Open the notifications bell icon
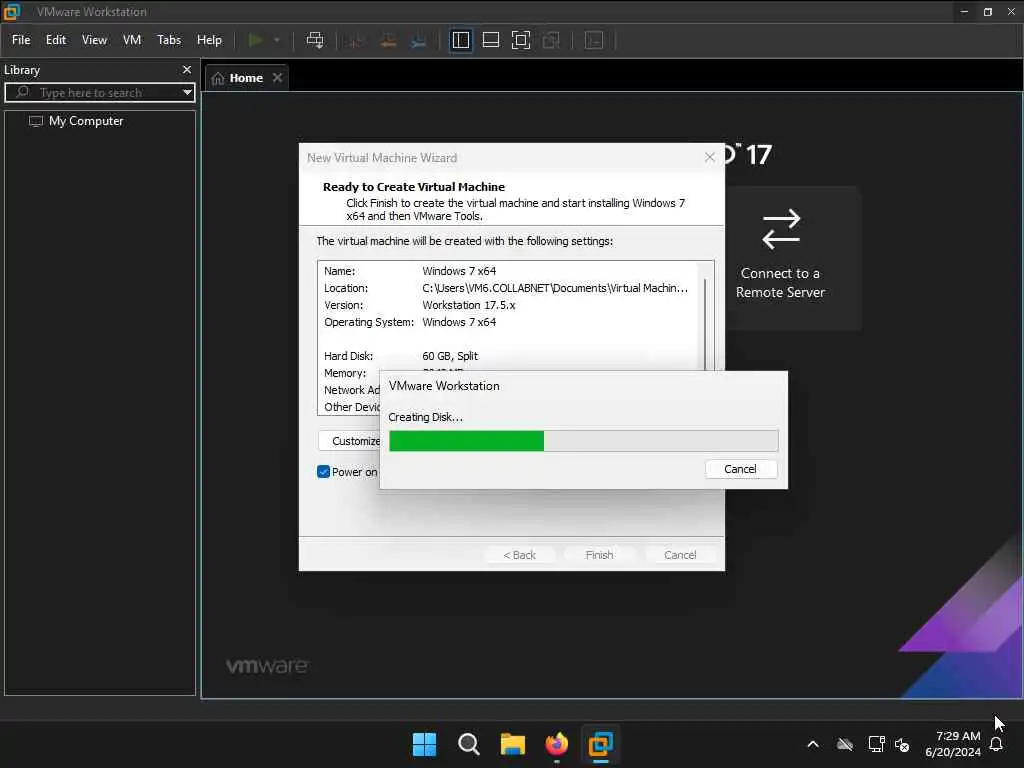 pyautogui.click(x=996, y=744)
